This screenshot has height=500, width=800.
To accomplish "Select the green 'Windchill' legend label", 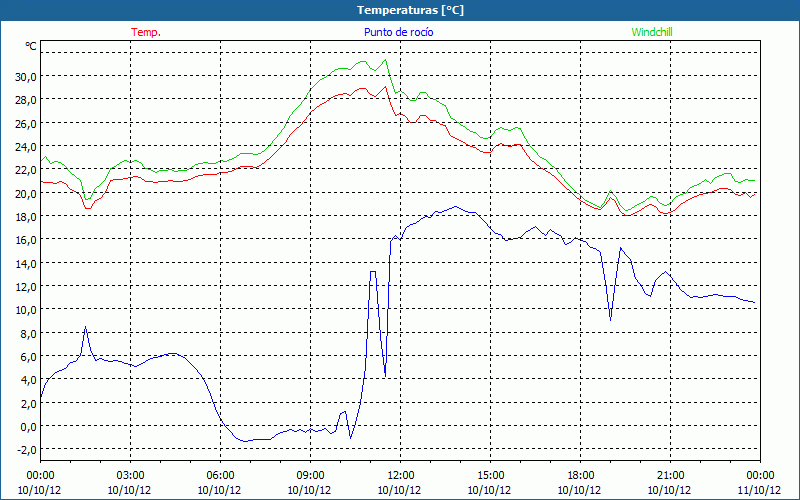I will pyautogui.click(x=652, y=32).
